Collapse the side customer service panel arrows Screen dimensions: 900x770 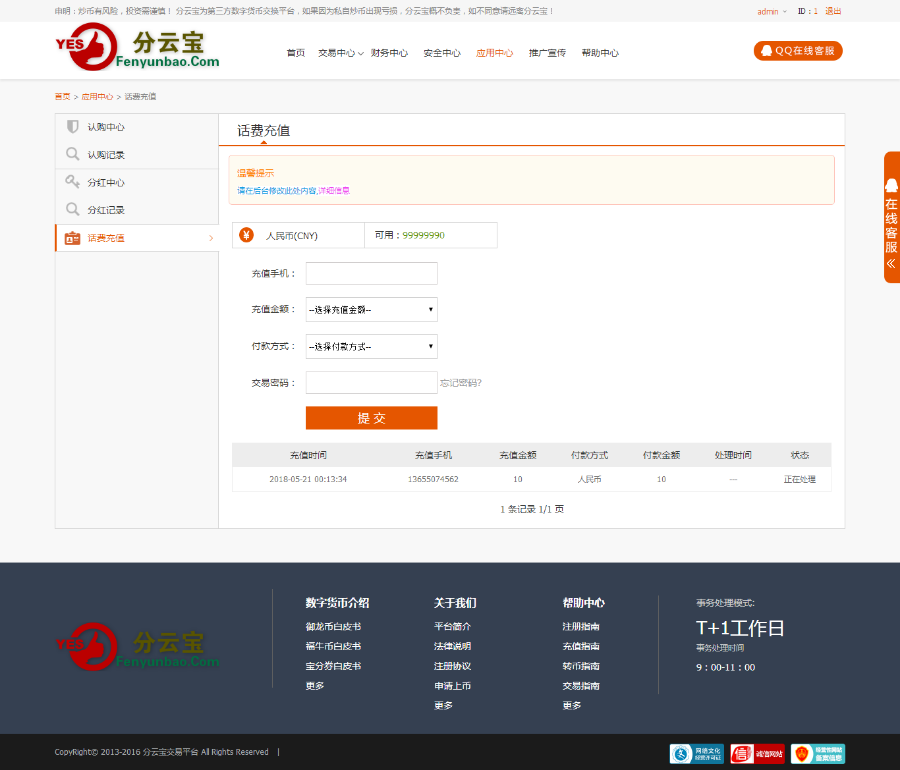tap(891, 264)
